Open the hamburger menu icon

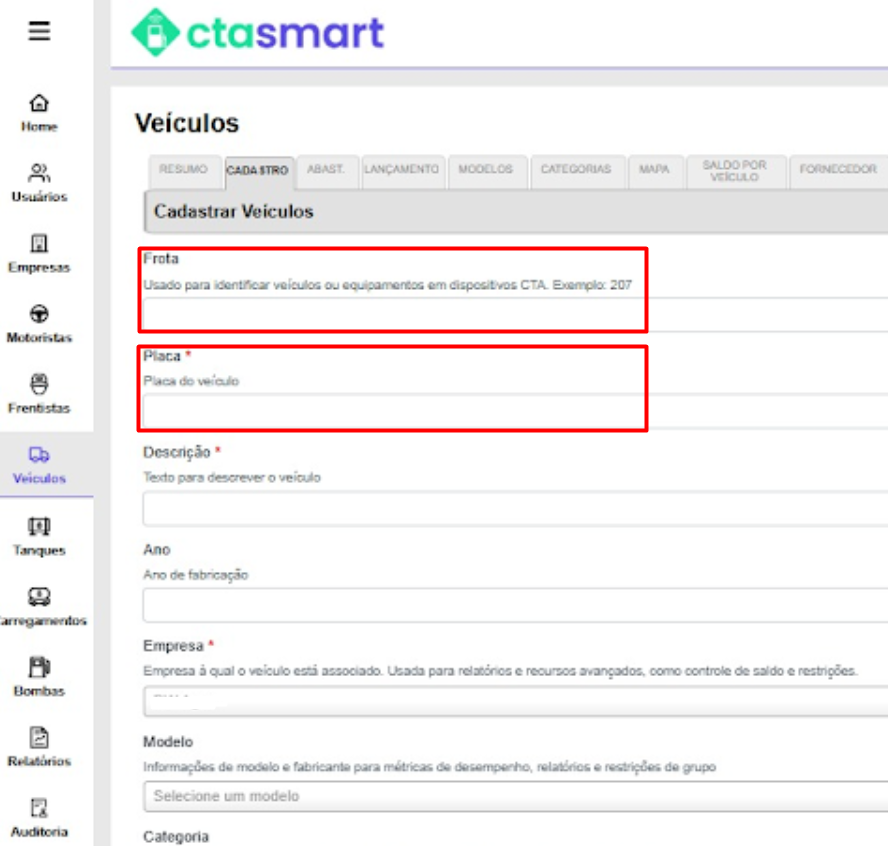[39, 31]
